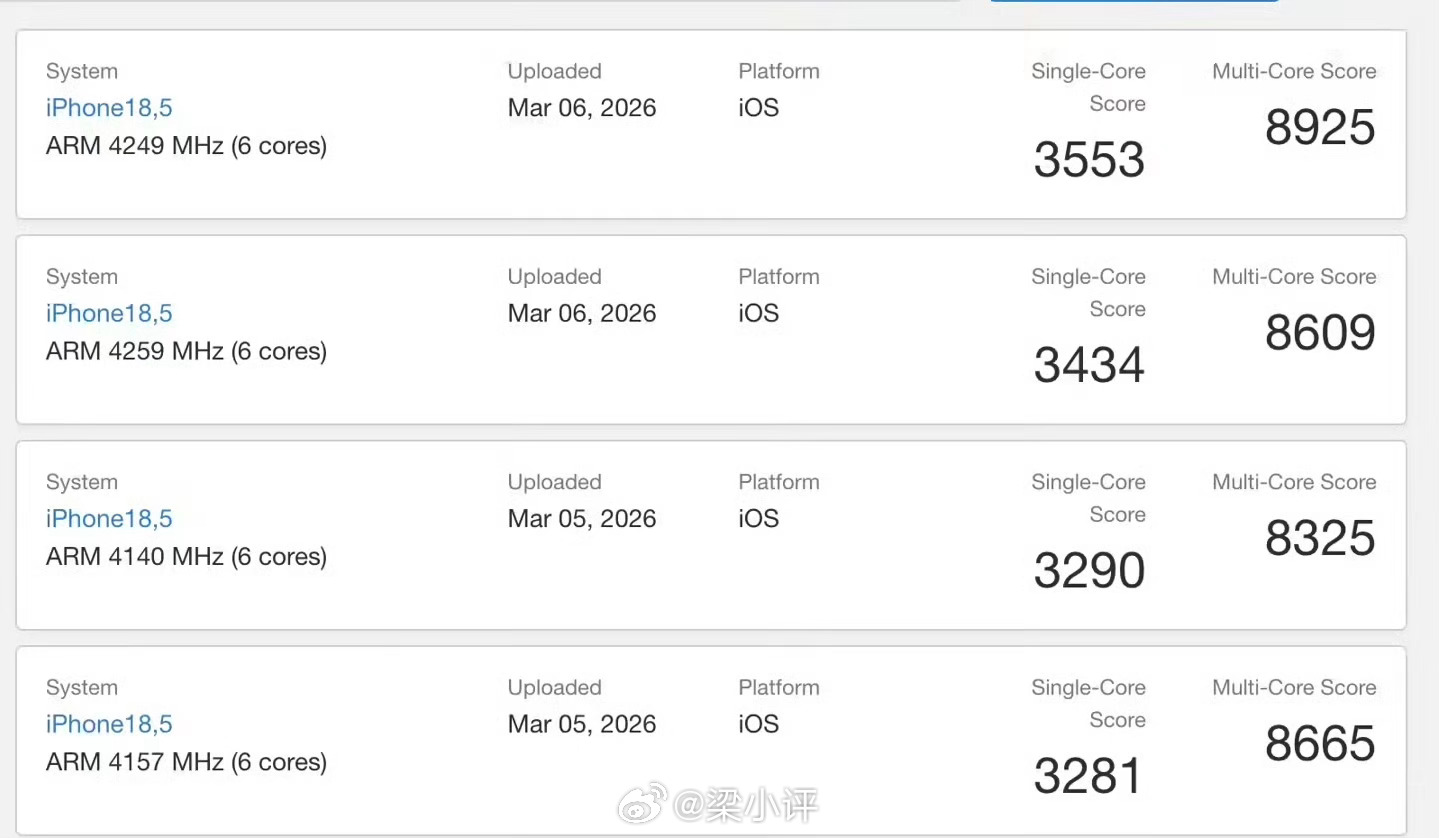Select the single-core score 3434
The image size is (1439, 838).
[1089, 365]
